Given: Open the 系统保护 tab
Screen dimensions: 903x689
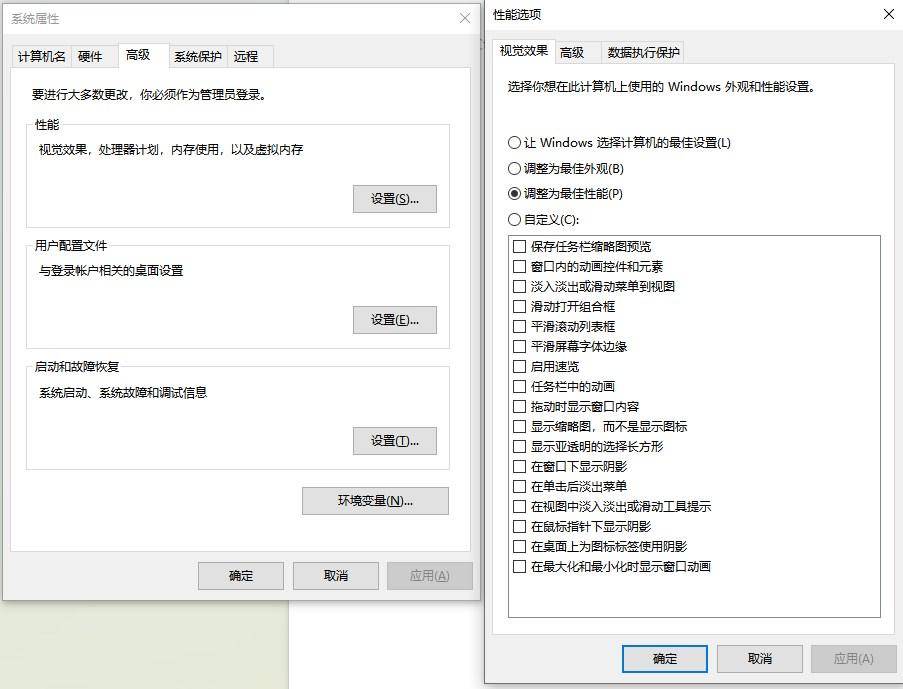Looking at the screenshot, I should click(198, 56).
